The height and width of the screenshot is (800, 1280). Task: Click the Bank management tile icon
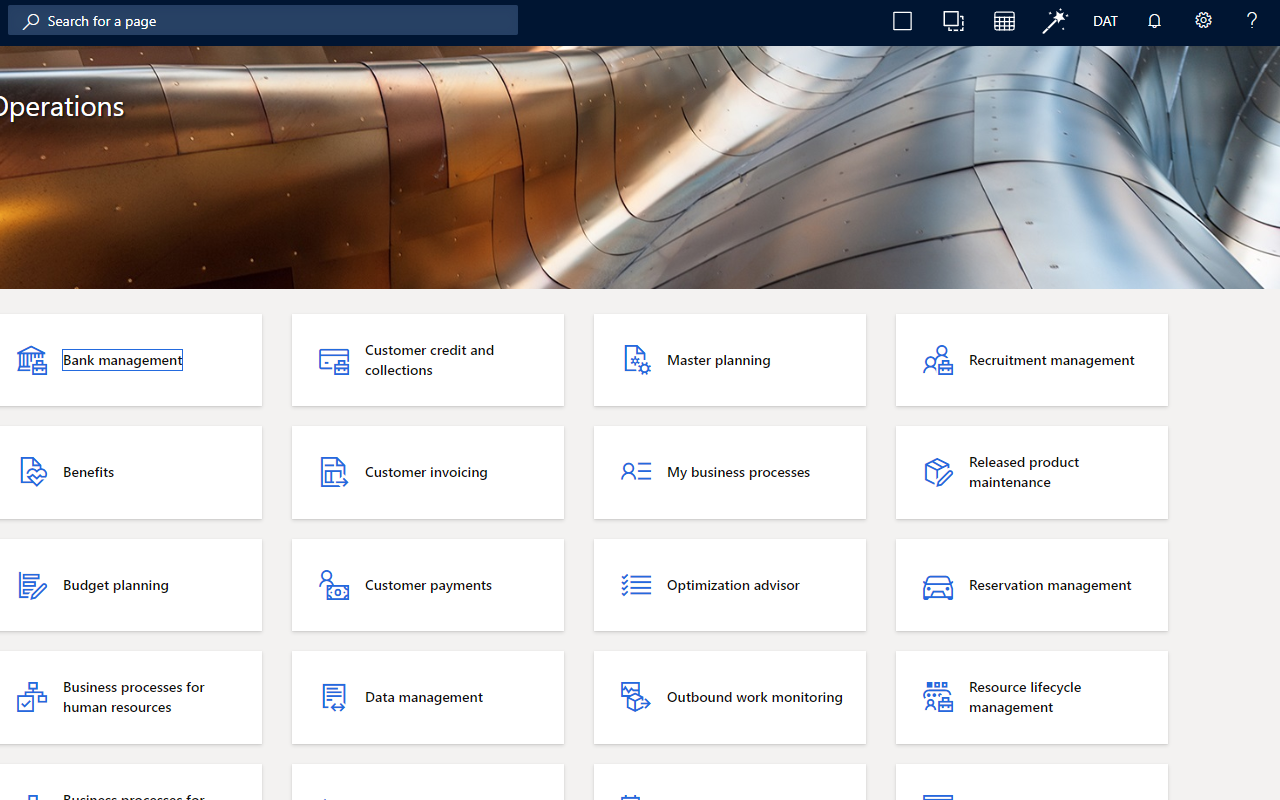click(32, 360)
